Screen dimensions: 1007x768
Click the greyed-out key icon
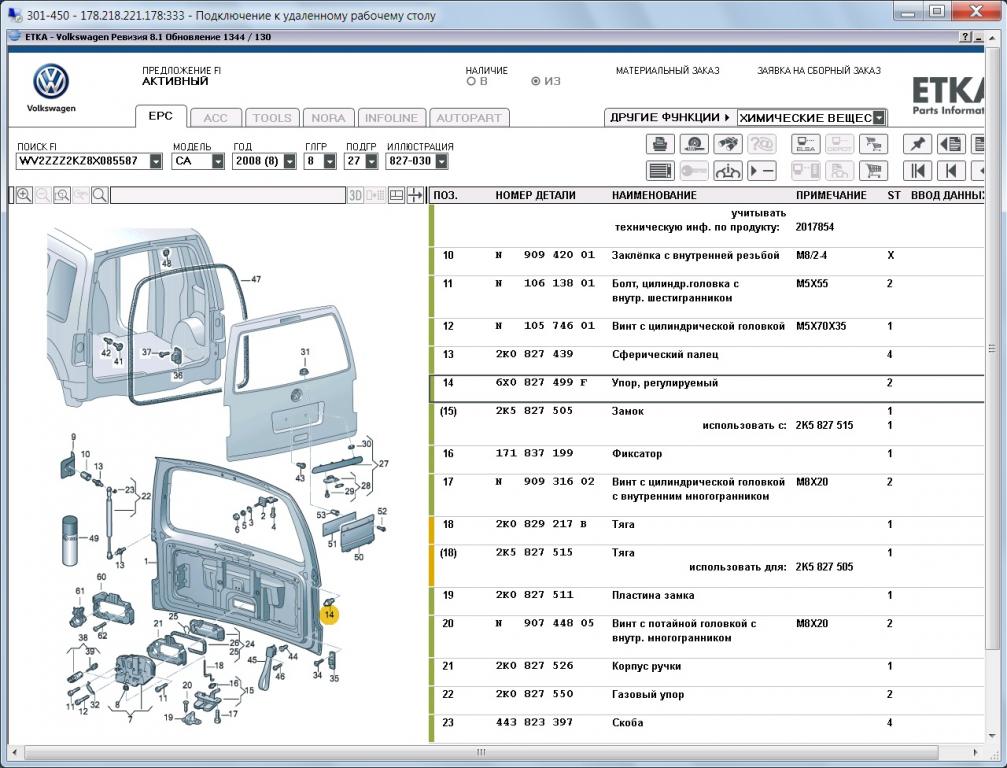point(694,171)
